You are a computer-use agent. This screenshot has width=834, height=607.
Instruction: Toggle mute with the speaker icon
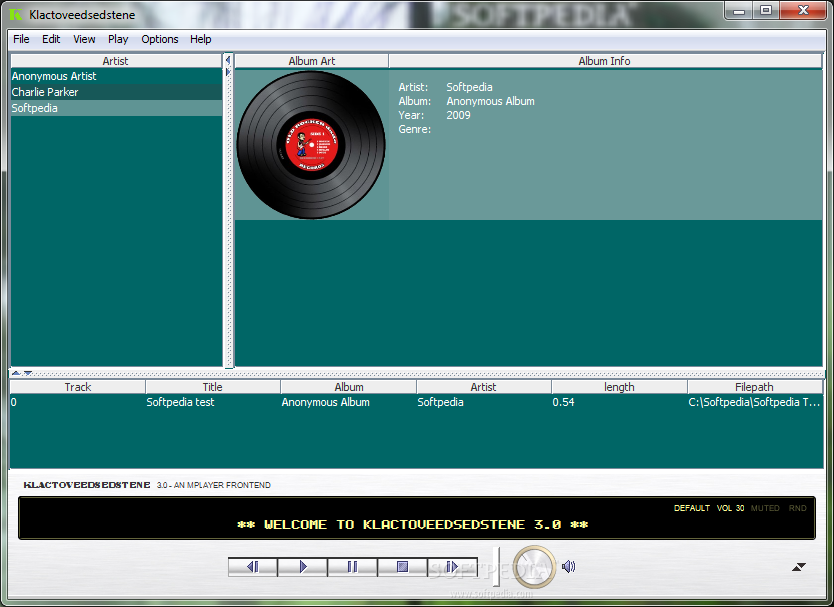[569, 567]
